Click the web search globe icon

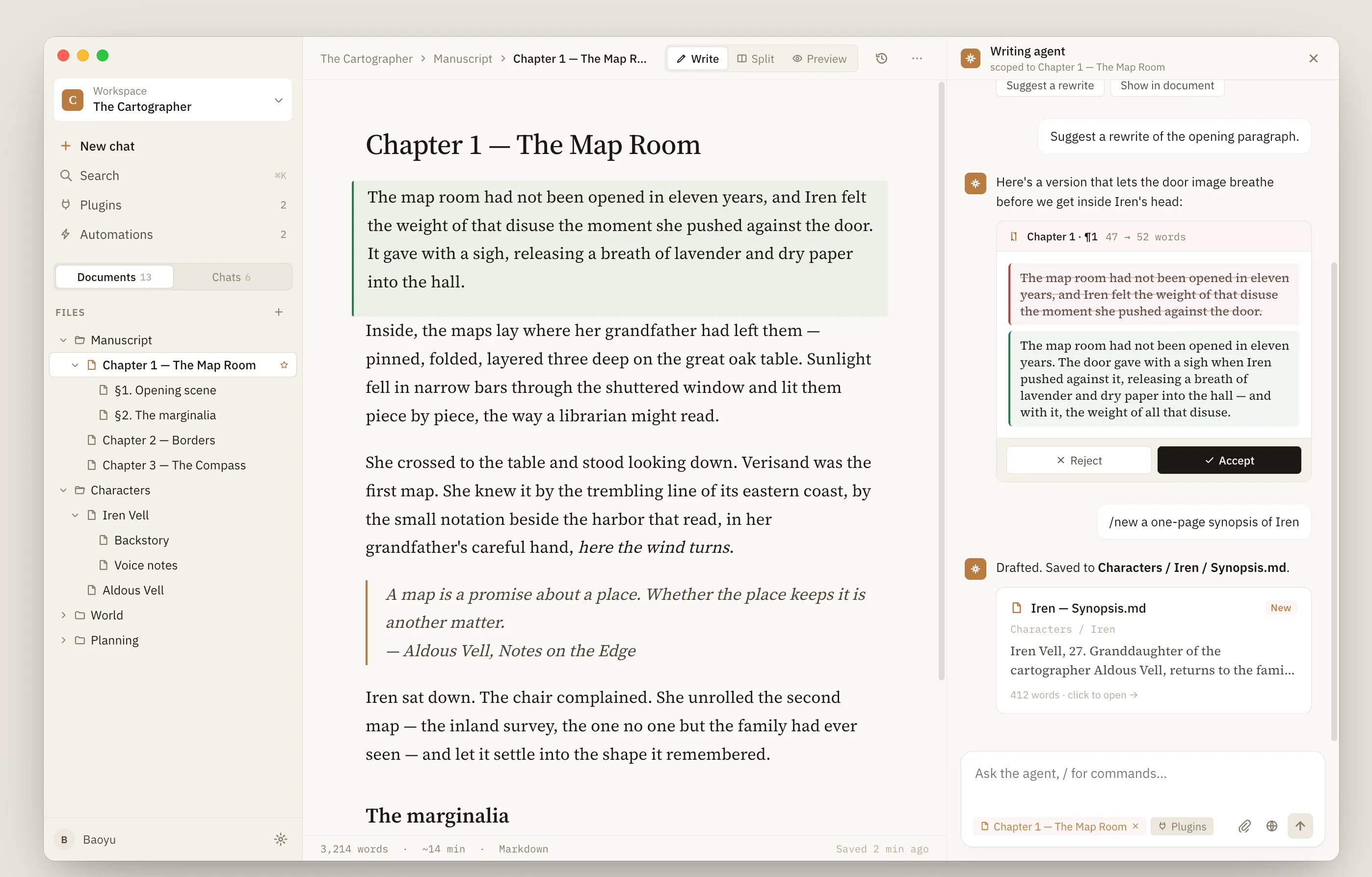(x=1272, y=826)
